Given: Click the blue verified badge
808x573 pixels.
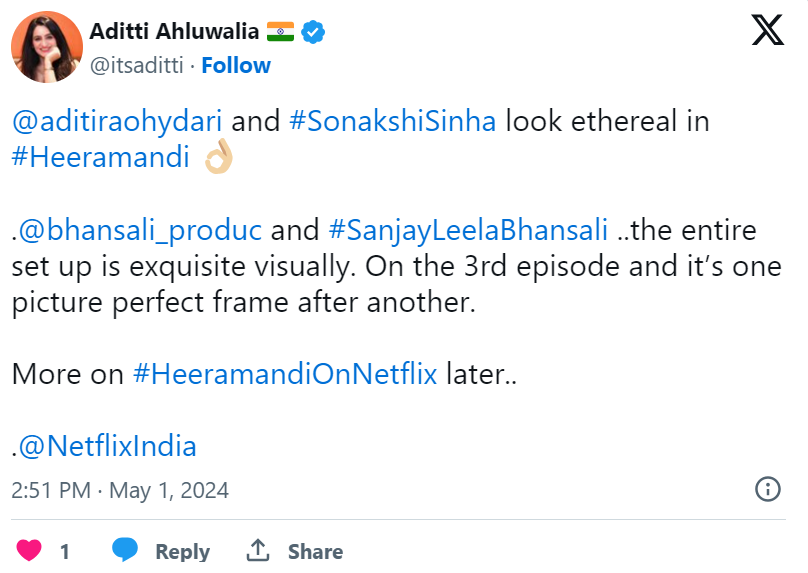Looking at the screenshot, I should click(x=314, y=32).
